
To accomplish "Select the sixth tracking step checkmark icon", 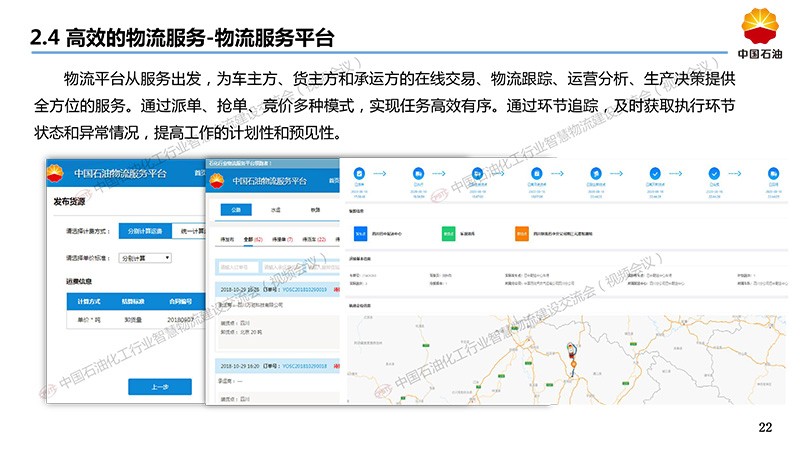I will [x=655, y=173].
